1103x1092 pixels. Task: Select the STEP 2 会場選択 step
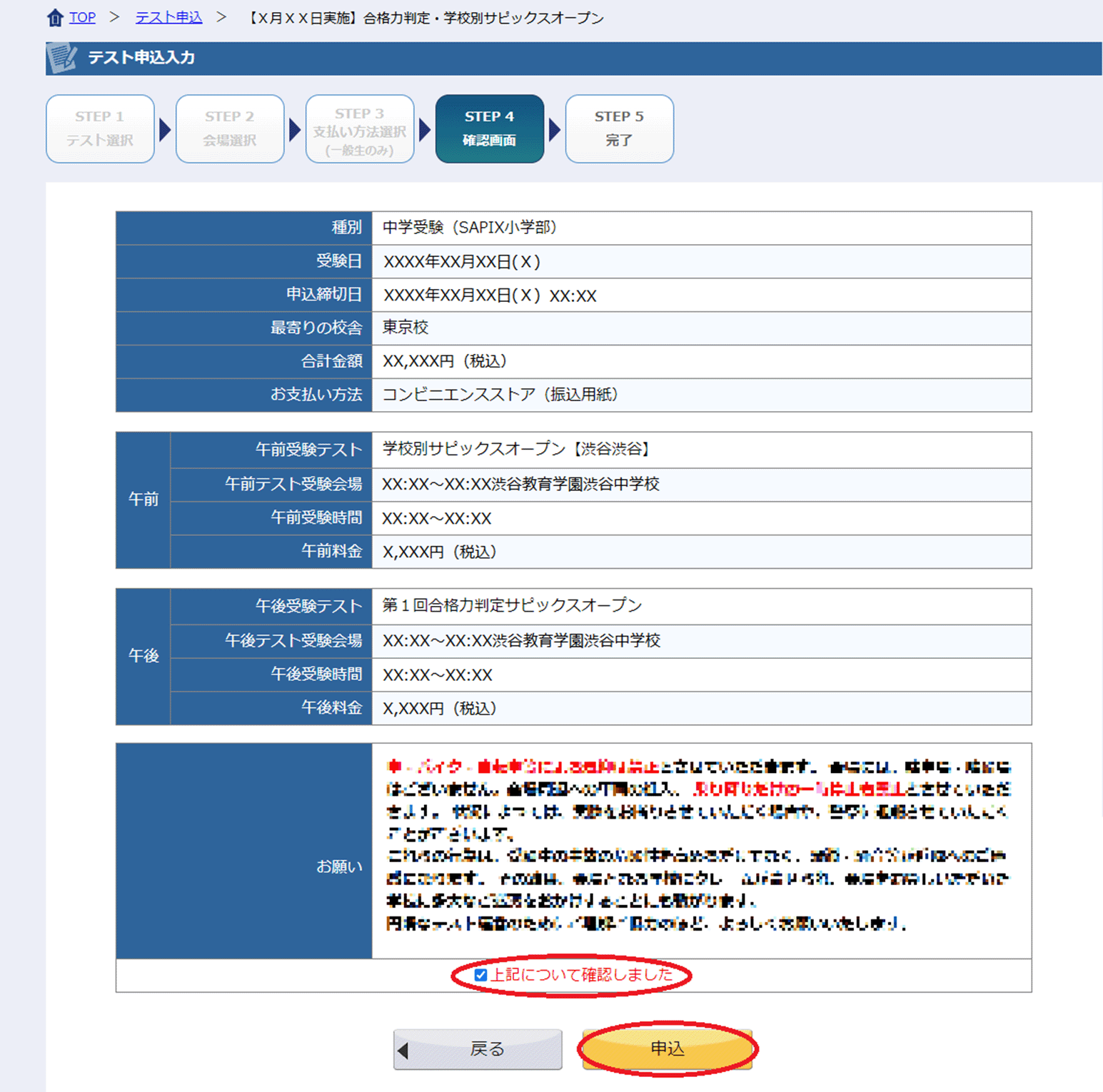pos(230,128)
